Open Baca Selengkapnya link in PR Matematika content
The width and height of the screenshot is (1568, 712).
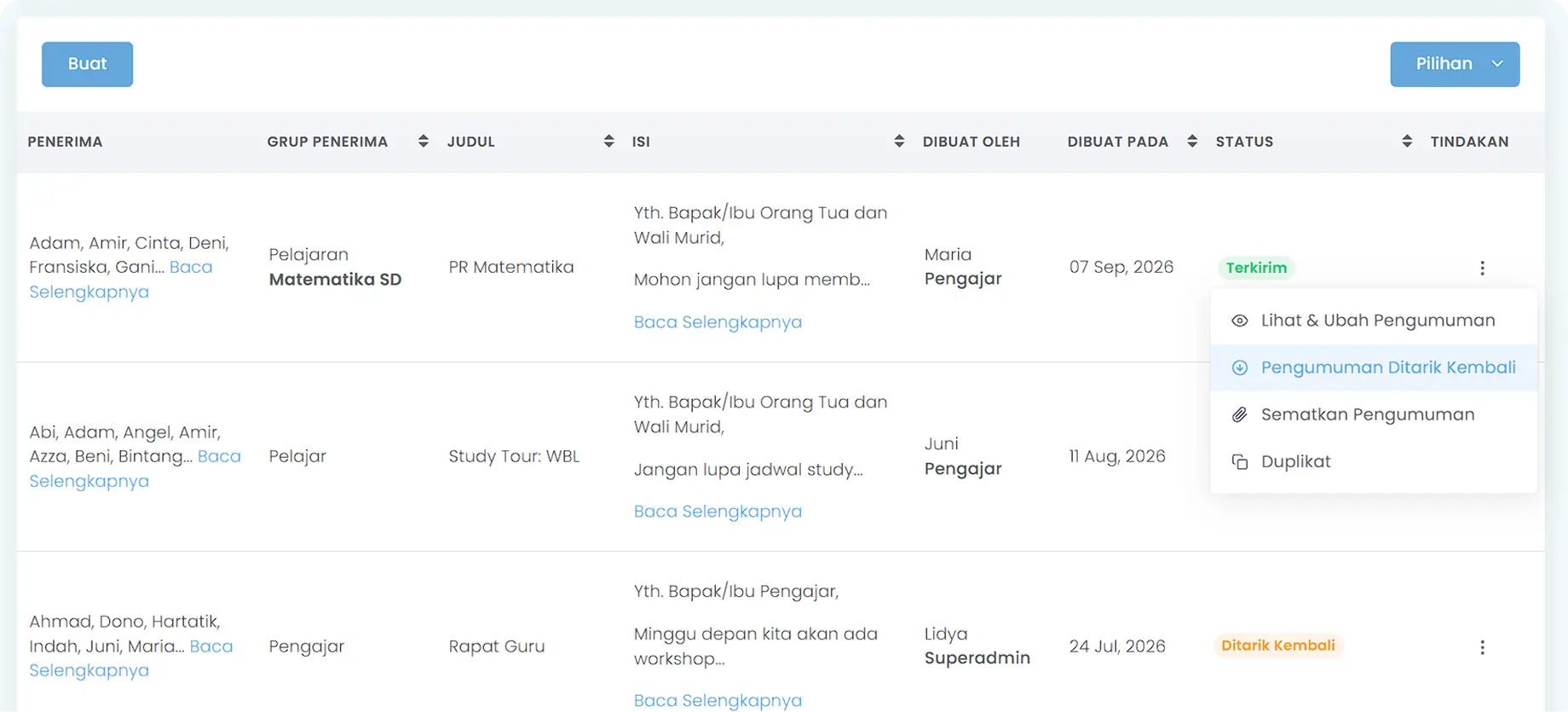point(718,322)
